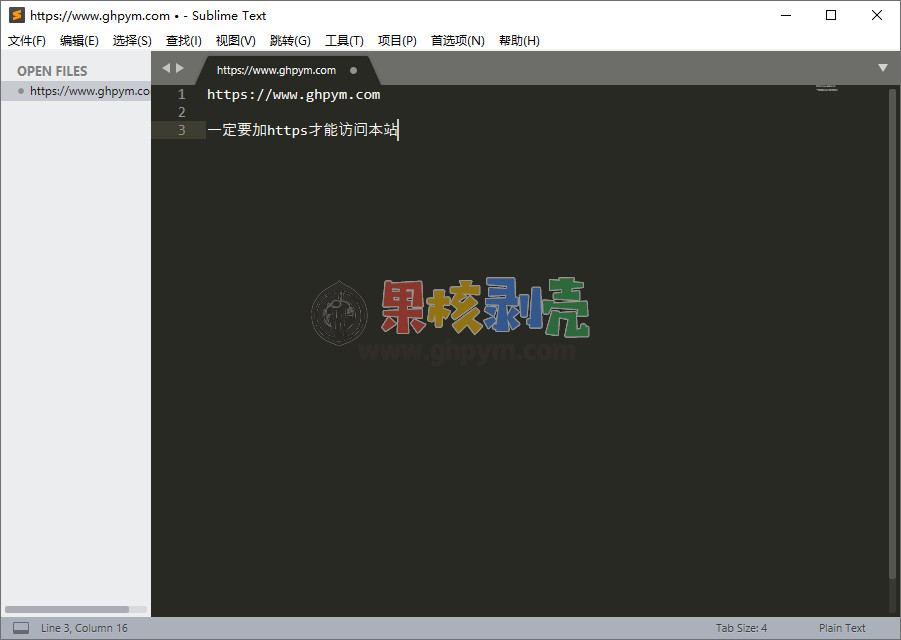Minimize the Sublime Text window
The height and width of the screenshot is (640, 901).
tap(786, 16)
